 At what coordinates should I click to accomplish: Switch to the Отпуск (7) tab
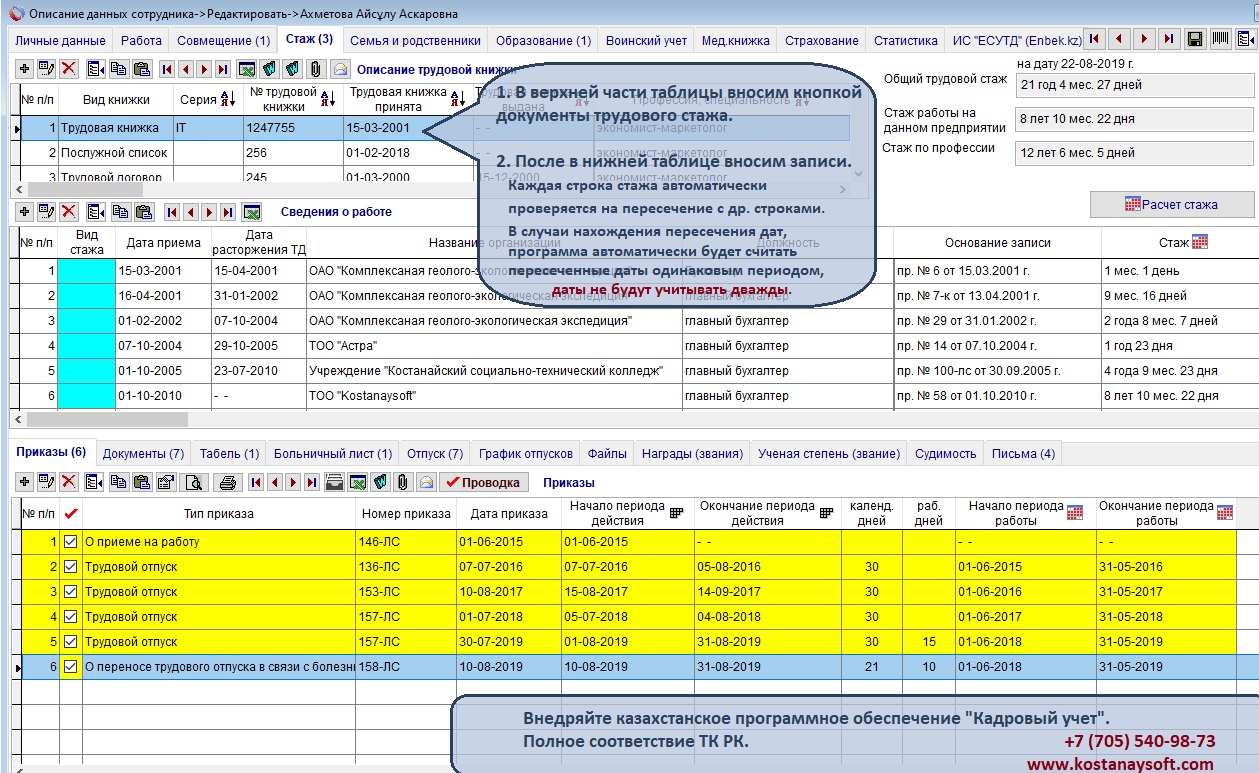(435, 454)
